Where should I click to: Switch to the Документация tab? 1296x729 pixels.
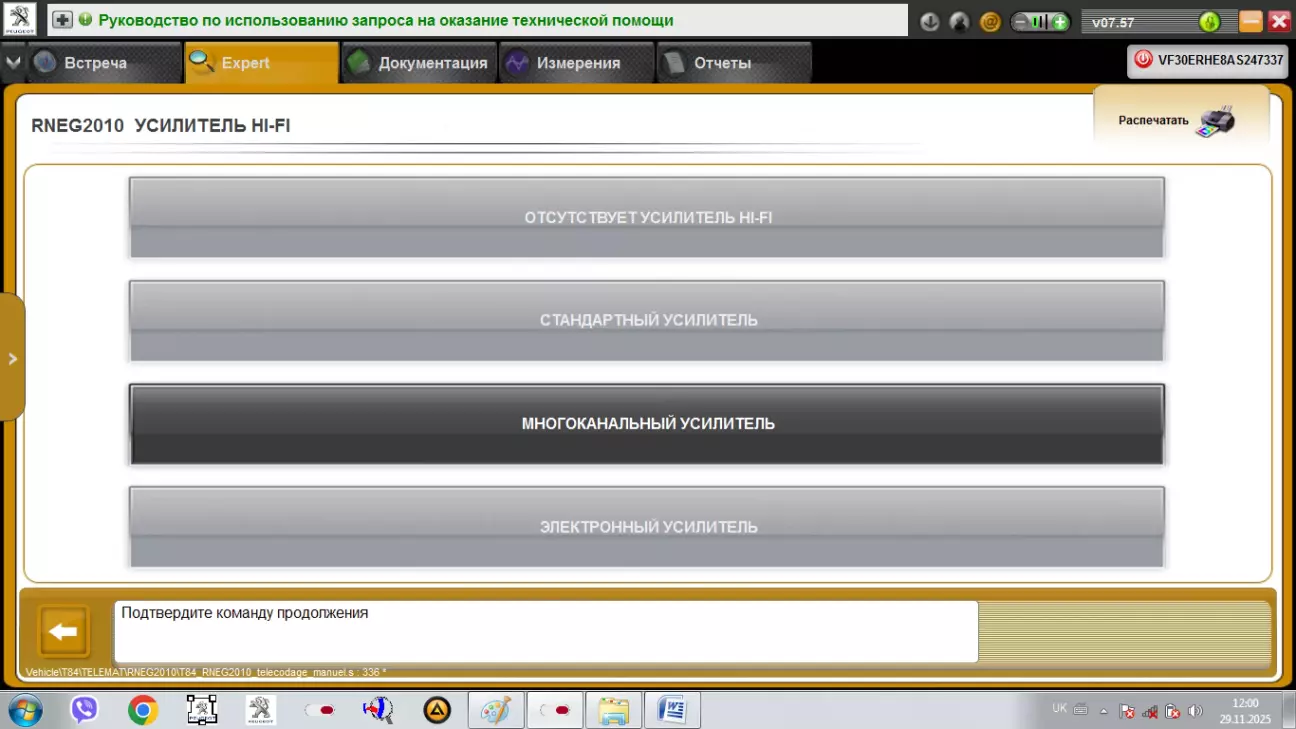pyautogui.click(x=420, y=63)
